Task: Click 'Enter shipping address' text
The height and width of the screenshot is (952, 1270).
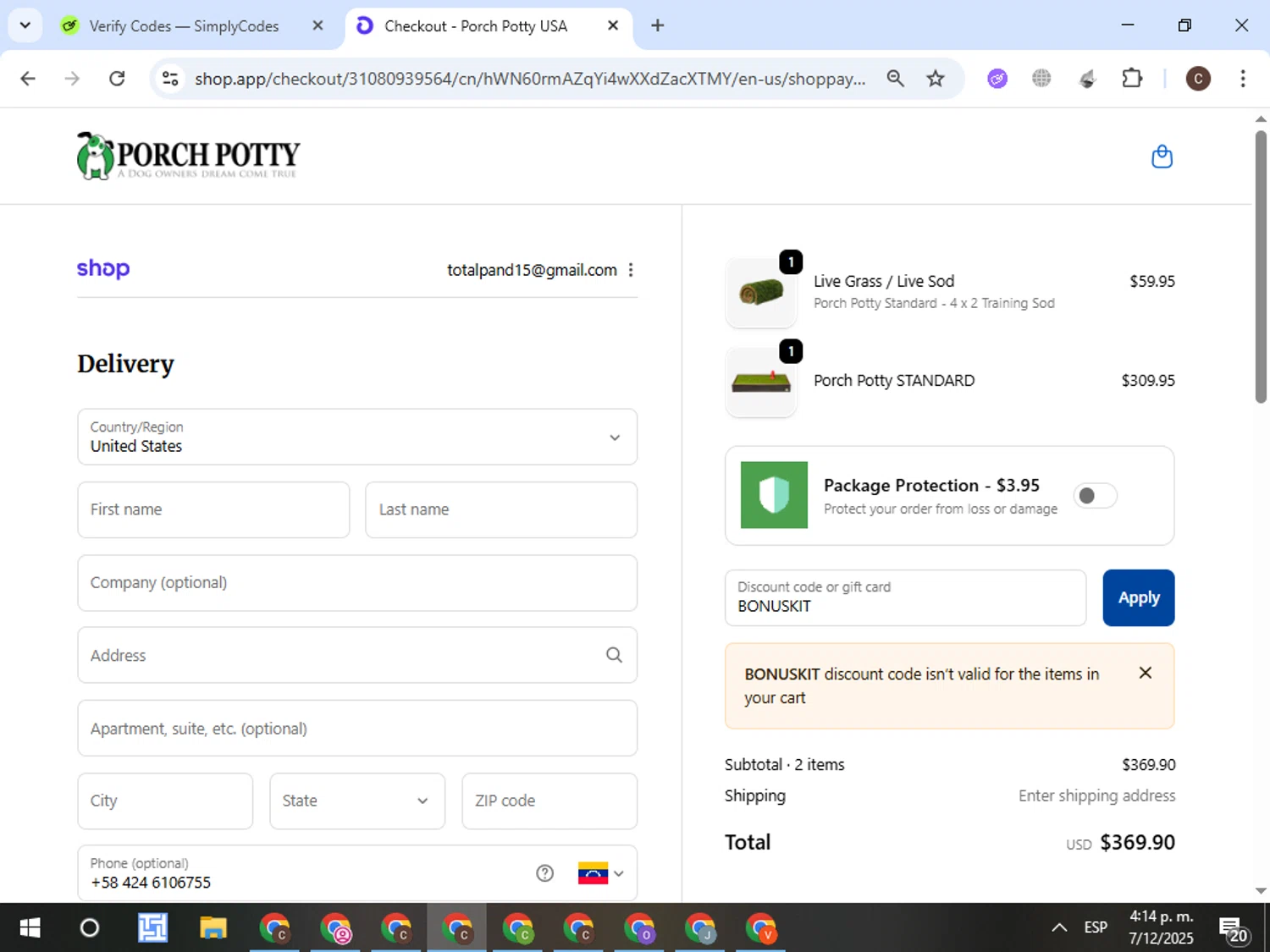Action: 1096,795
